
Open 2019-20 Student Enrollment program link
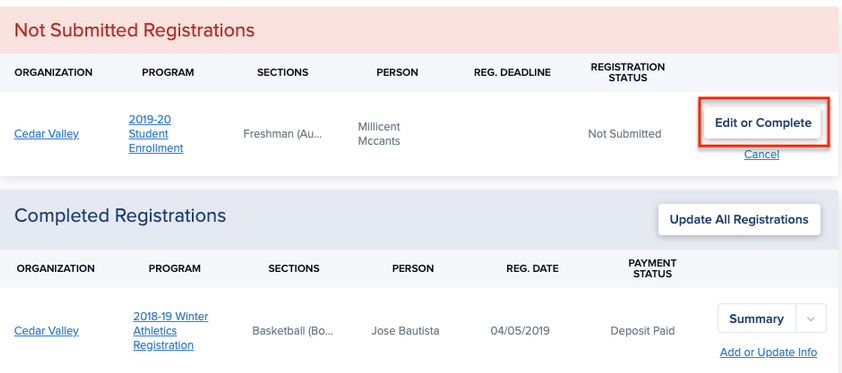tap(156, 134)
